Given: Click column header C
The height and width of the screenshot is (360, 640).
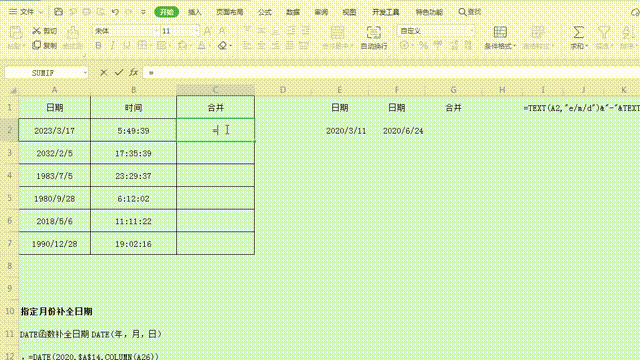Looking at the screenshot, I should point(216,90).
